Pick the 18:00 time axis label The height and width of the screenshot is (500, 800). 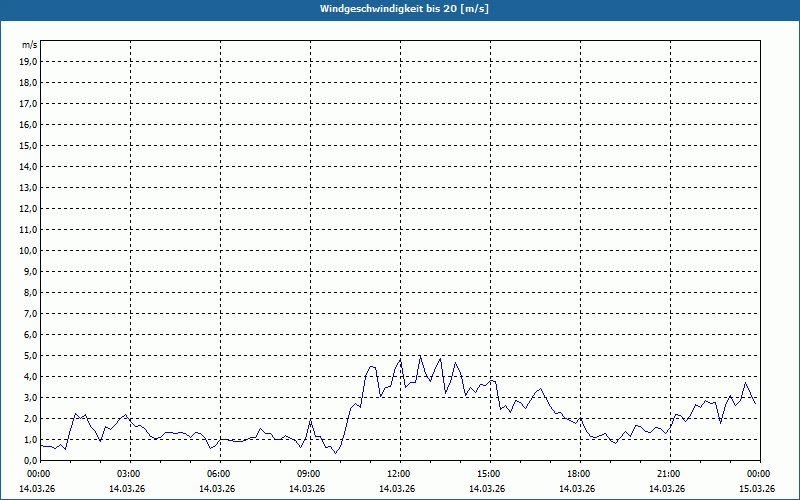click(579, 473)
